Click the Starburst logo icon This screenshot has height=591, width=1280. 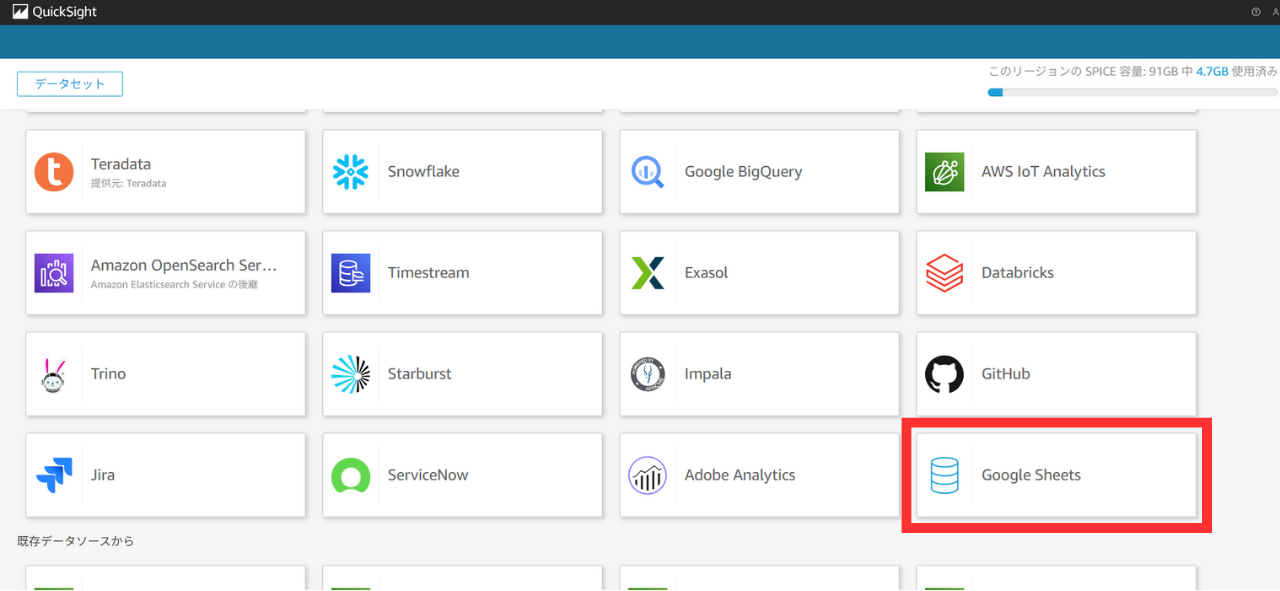[351, 374]
